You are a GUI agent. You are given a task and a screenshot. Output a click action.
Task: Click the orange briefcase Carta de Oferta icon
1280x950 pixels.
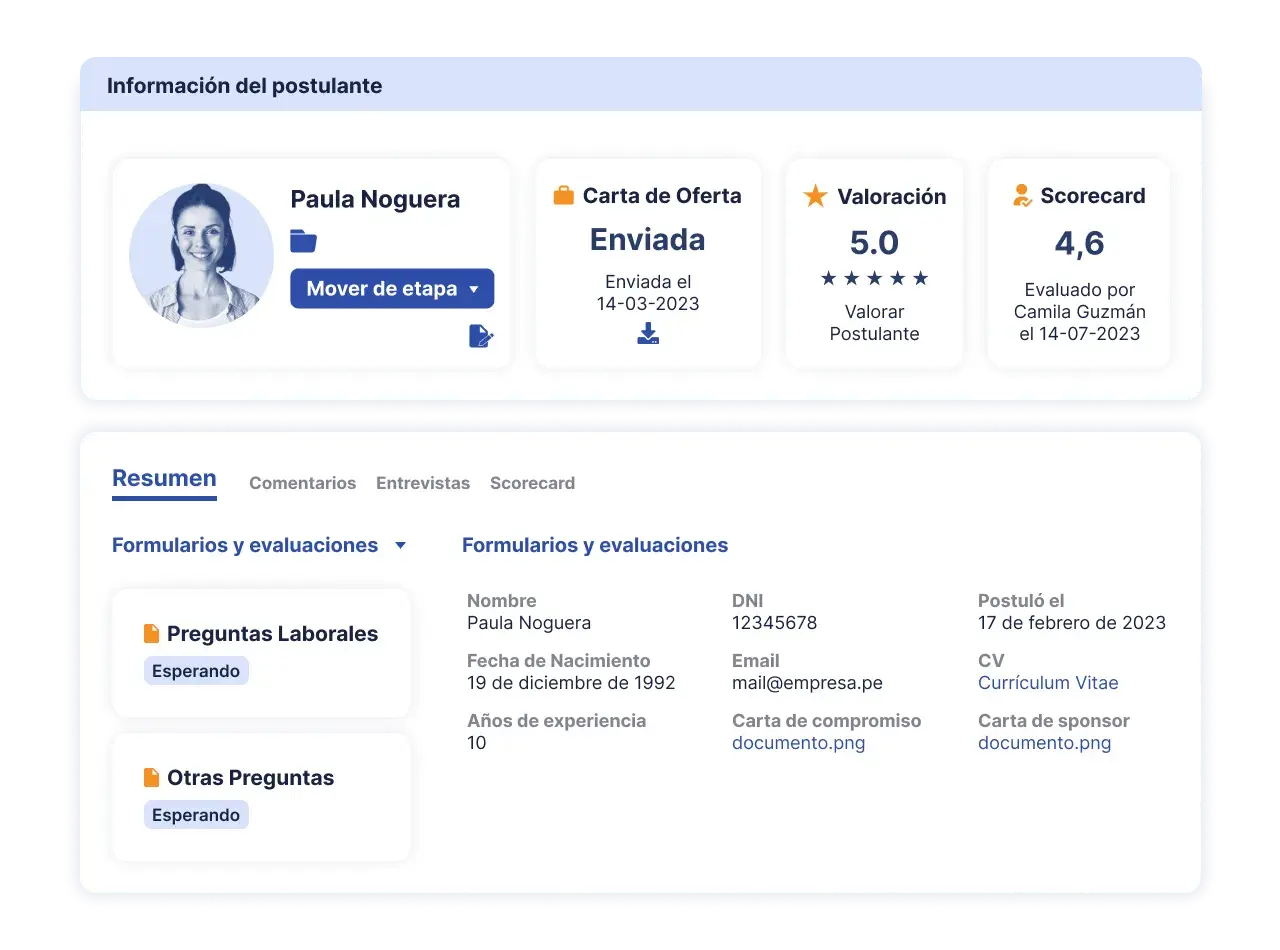point(564,196)
